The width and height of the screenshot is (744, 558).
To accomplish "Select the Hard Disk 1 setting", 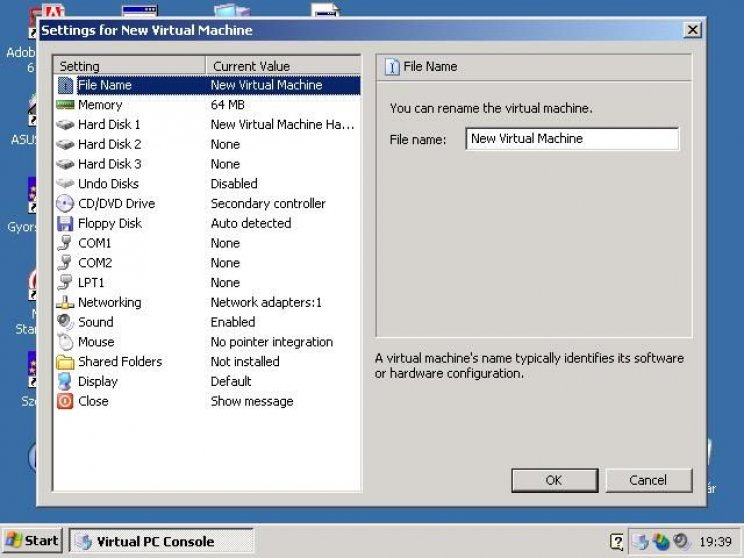I will pos(207,125).
